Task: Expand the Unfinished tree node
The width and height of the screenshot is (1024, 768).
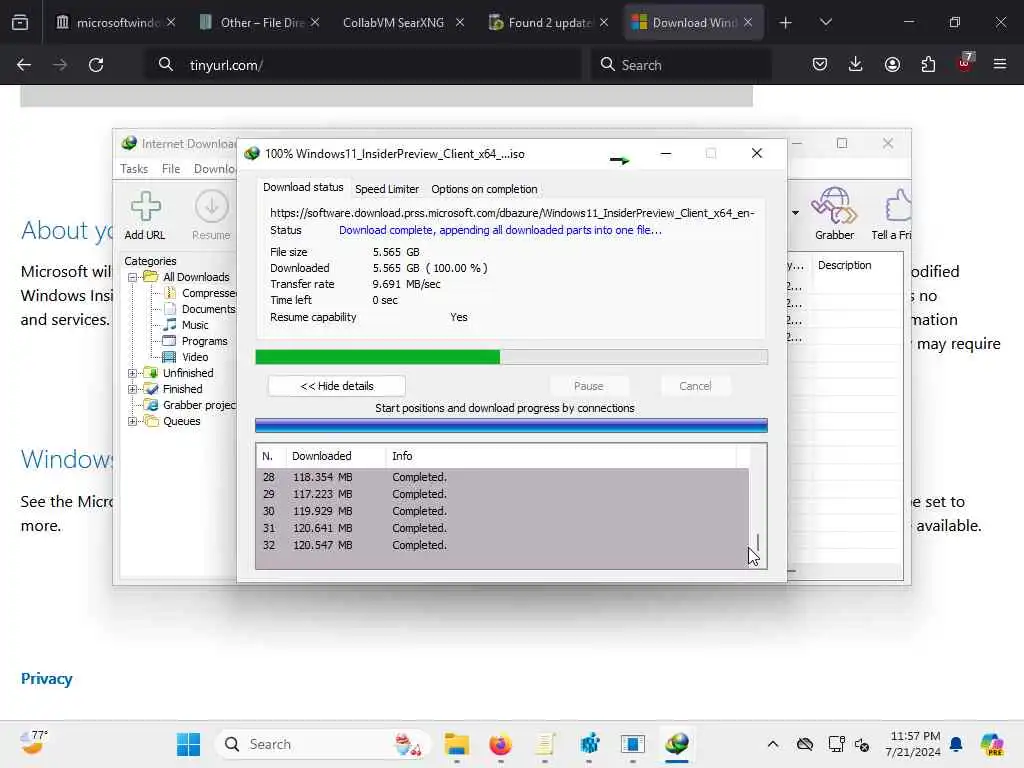Action: (133, 373)
